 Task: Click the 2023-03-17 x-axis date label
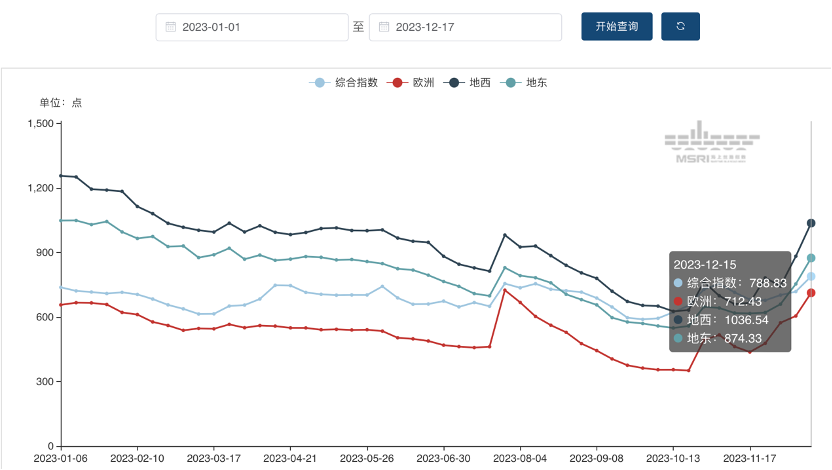coord(214,457)
